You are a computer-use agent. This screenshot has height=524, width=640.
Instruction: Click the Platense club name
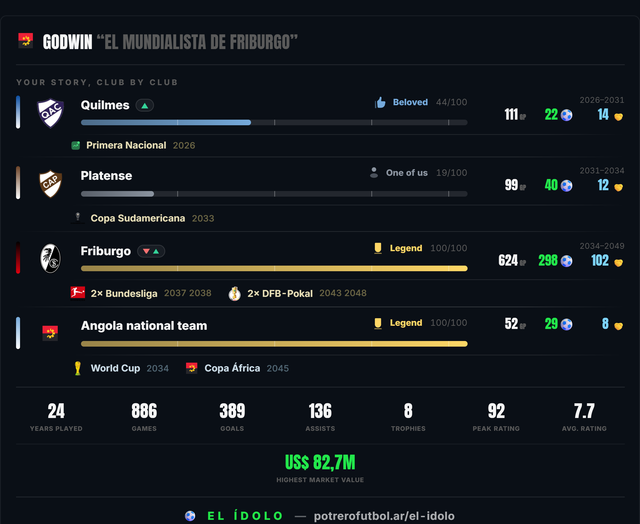pyautogui.click(x=106, y=176)
